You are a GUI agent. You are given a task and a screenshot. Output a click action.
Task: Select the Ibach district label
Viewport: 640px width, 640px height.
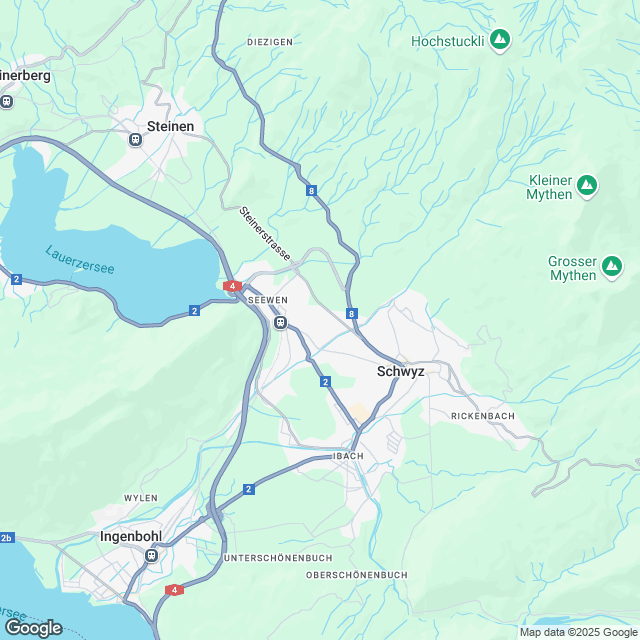(x=348, y=456)
